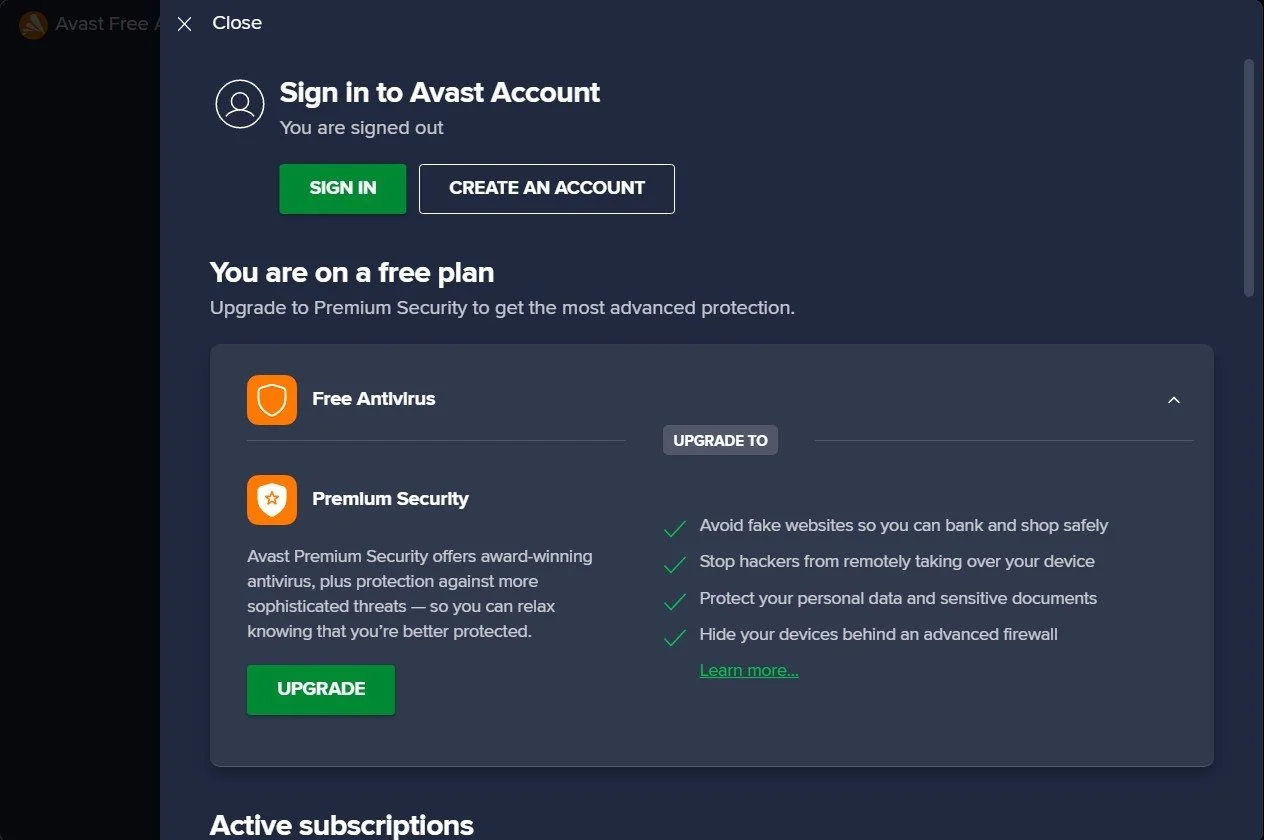The image size is (1264, 840).
Task: Click the X icon to close the panel
Action: pos(184,23)
